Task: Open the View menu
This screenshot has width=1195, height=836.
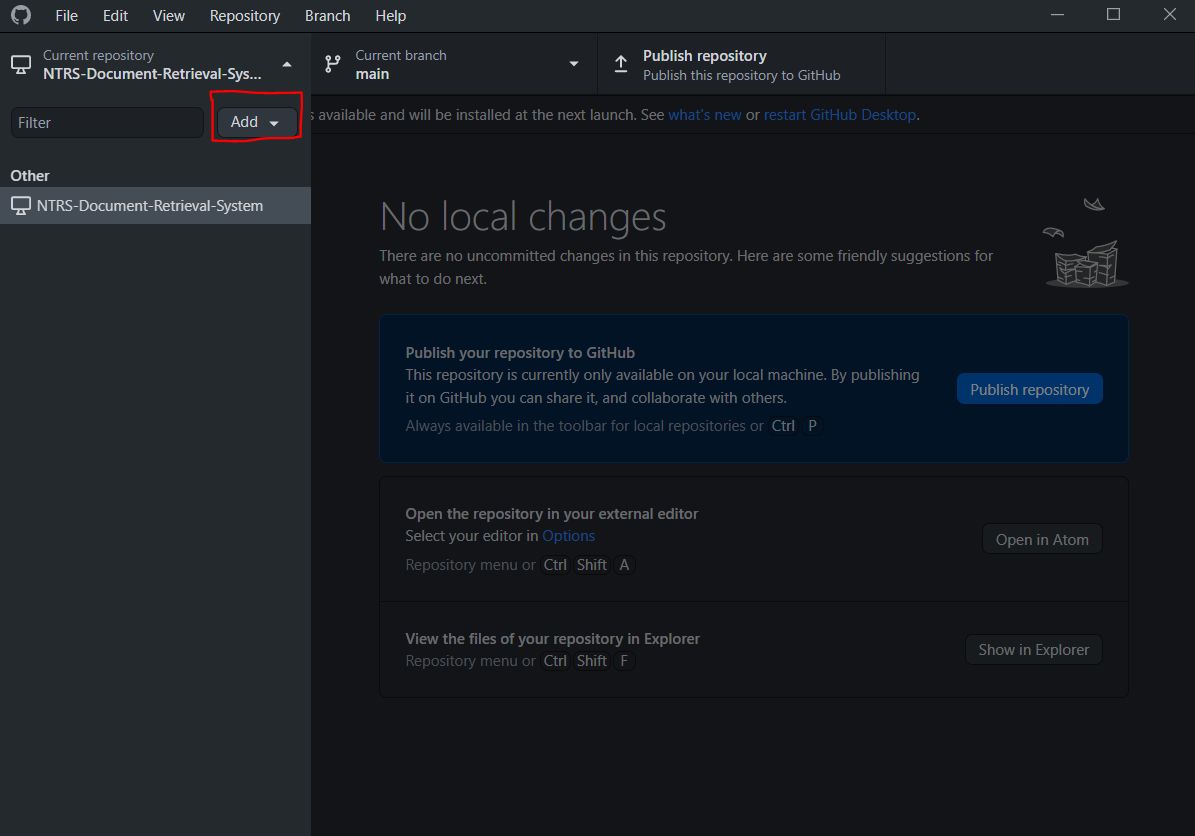Action: point(168,15)
